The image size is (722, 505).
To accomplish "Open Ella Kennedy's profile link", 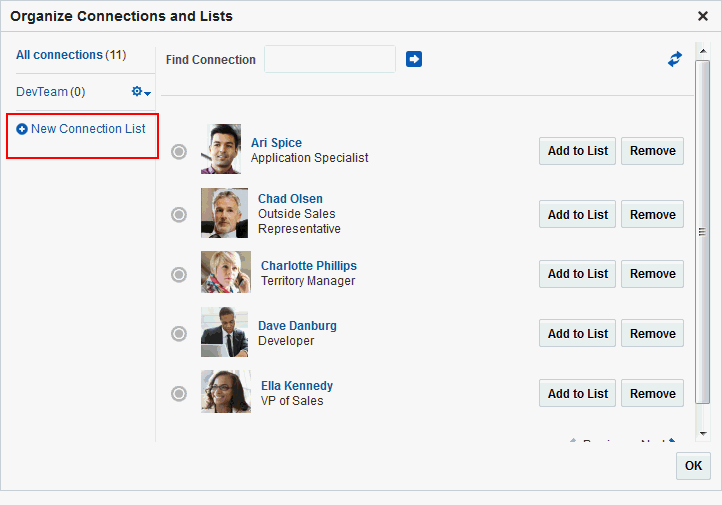I will pyautogui.click(x=297, y=386).
